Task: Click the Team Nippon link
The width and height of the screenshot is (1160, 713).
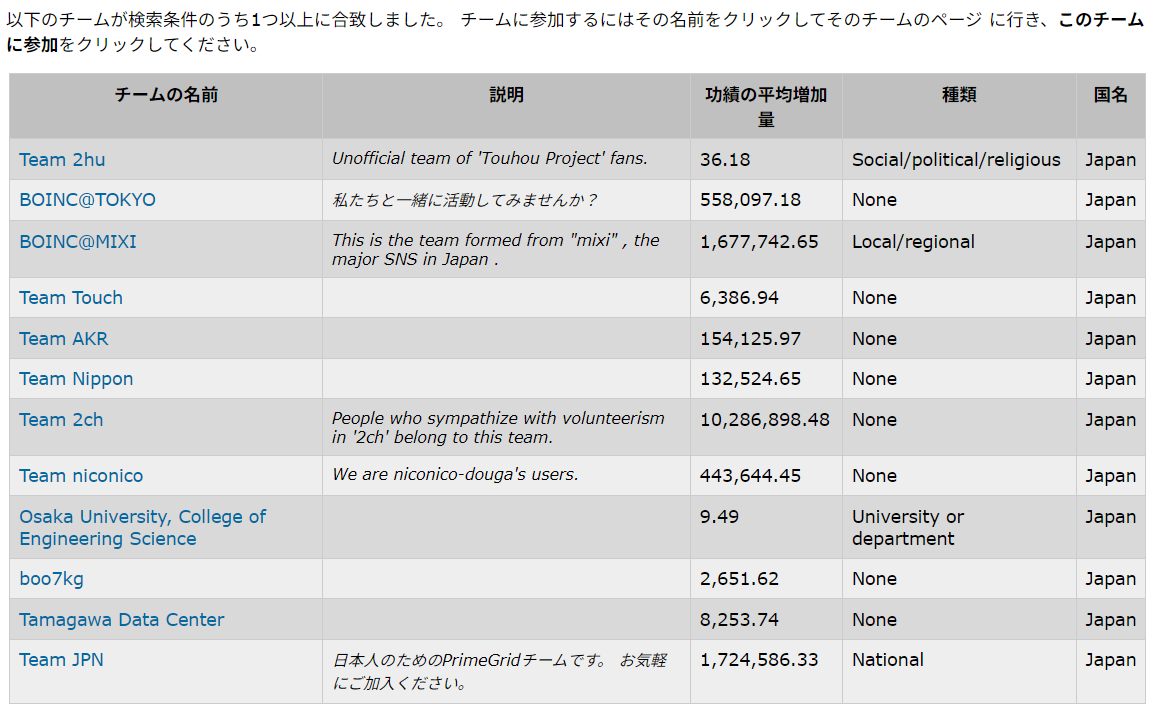Action: point(75,378)
